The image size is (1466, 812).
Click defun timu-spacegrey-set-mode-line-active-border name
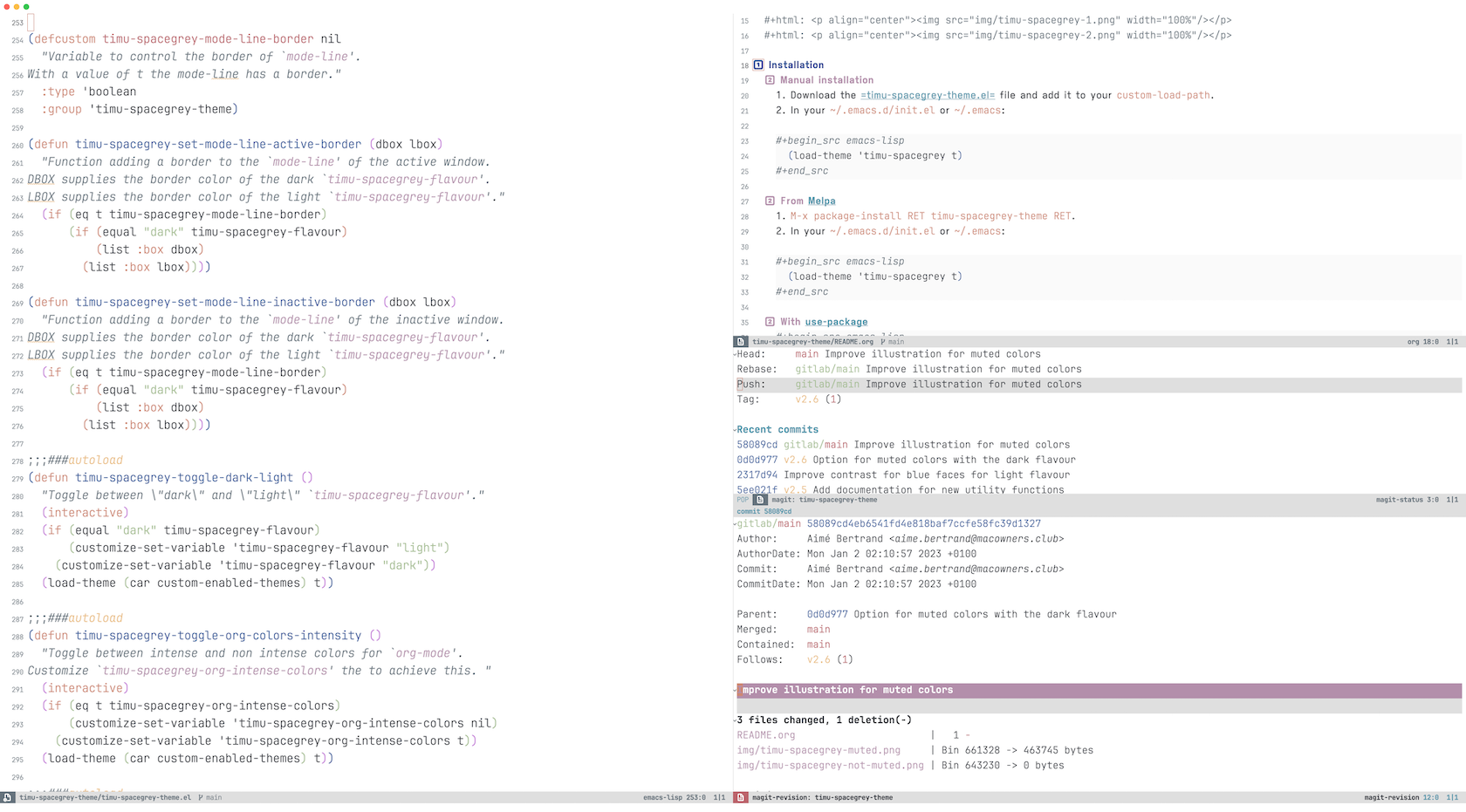(218, 145)
